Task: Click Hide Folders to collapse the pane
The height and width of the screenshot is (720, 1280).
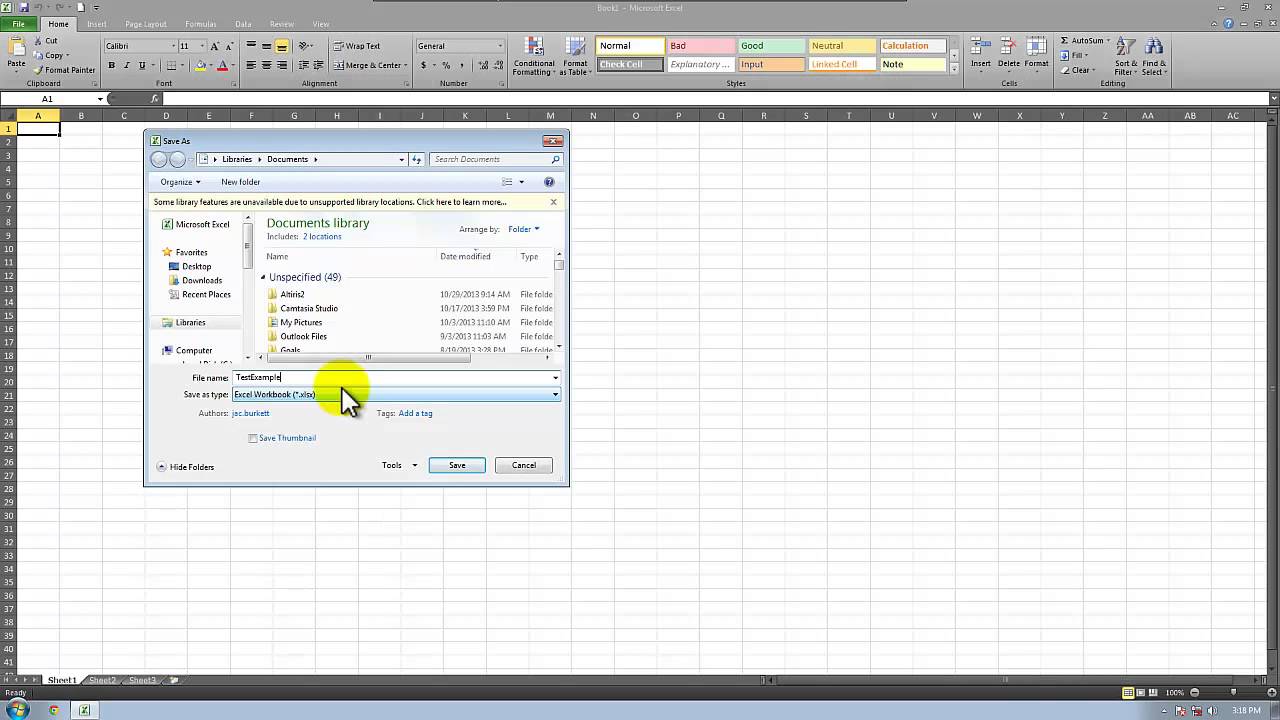Action: pyautogui.click(x=185, y=467)
